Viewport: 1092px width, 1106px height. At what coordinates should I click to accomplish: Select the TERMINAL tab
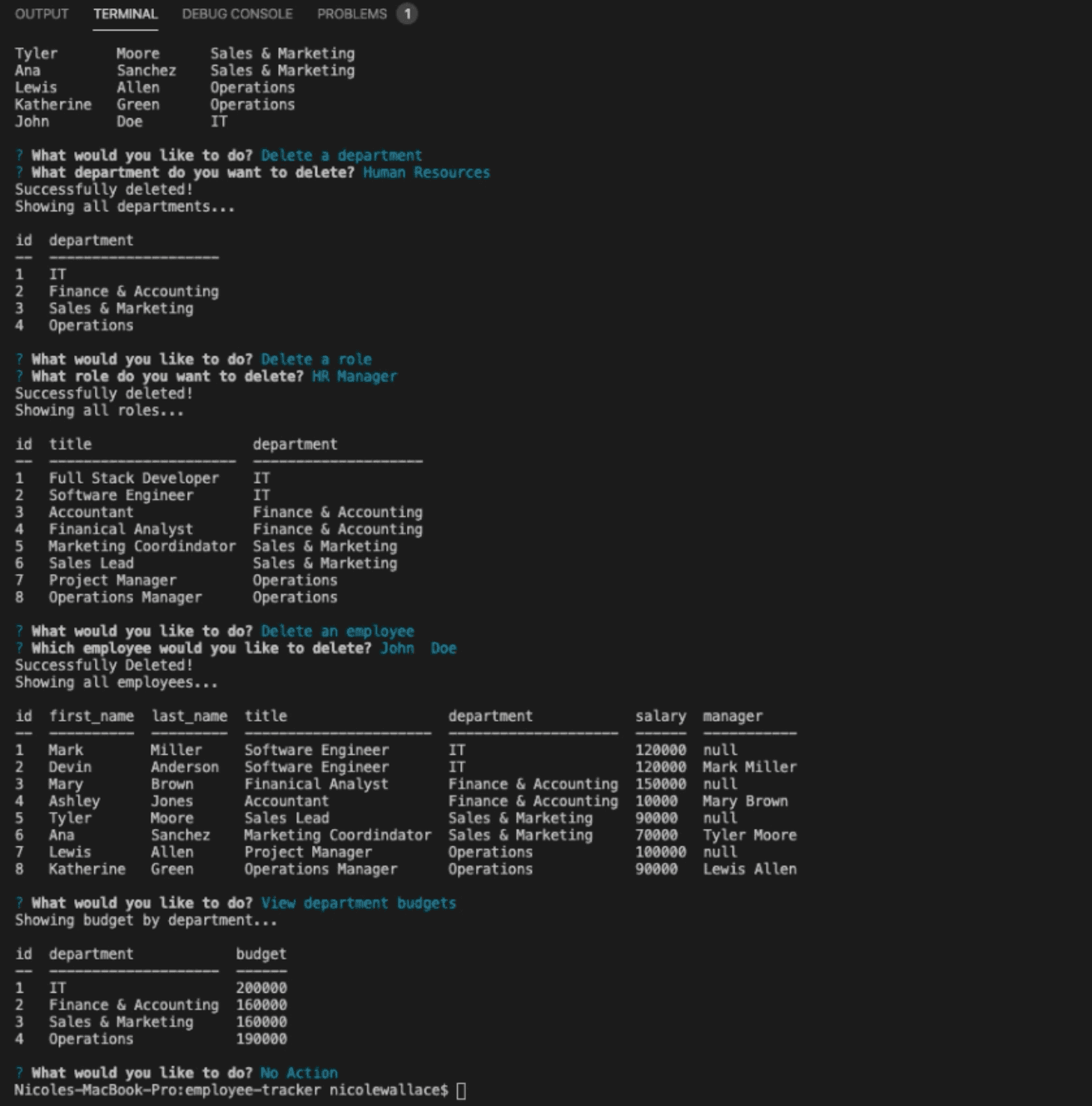[x=125, y=14]
